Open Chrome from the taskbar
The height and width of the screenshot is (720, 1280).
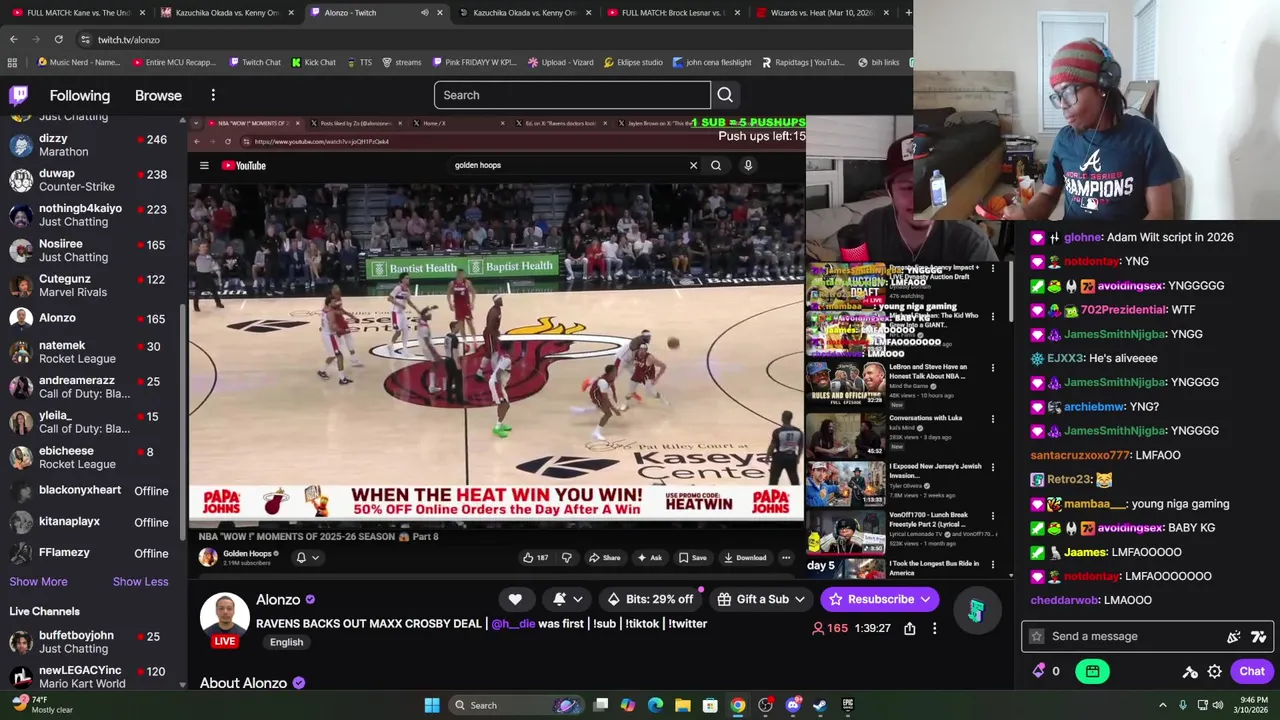tap(737, 705)
